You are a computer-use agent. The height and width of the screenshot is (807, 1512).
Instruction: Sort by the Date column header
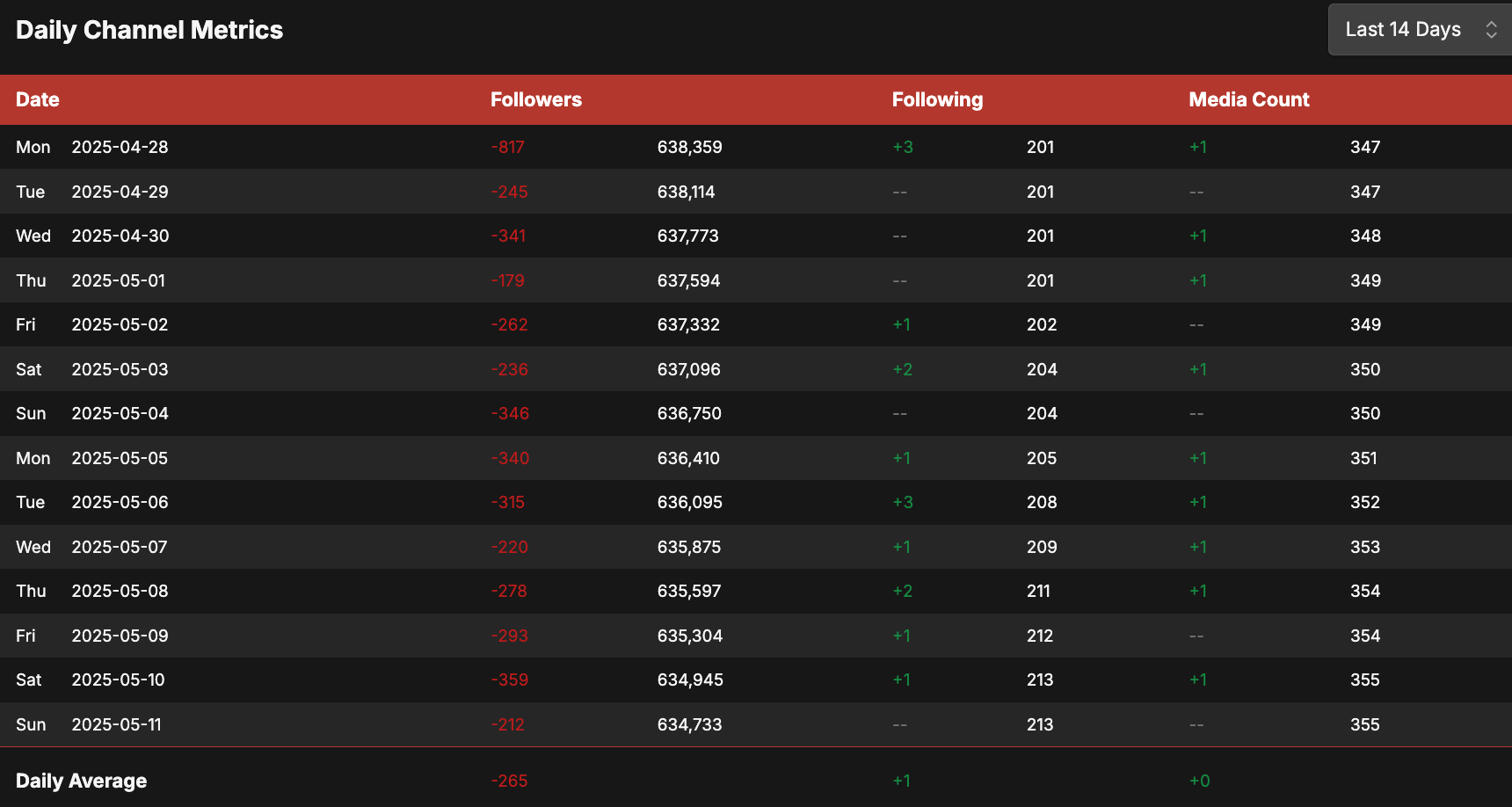38,99
